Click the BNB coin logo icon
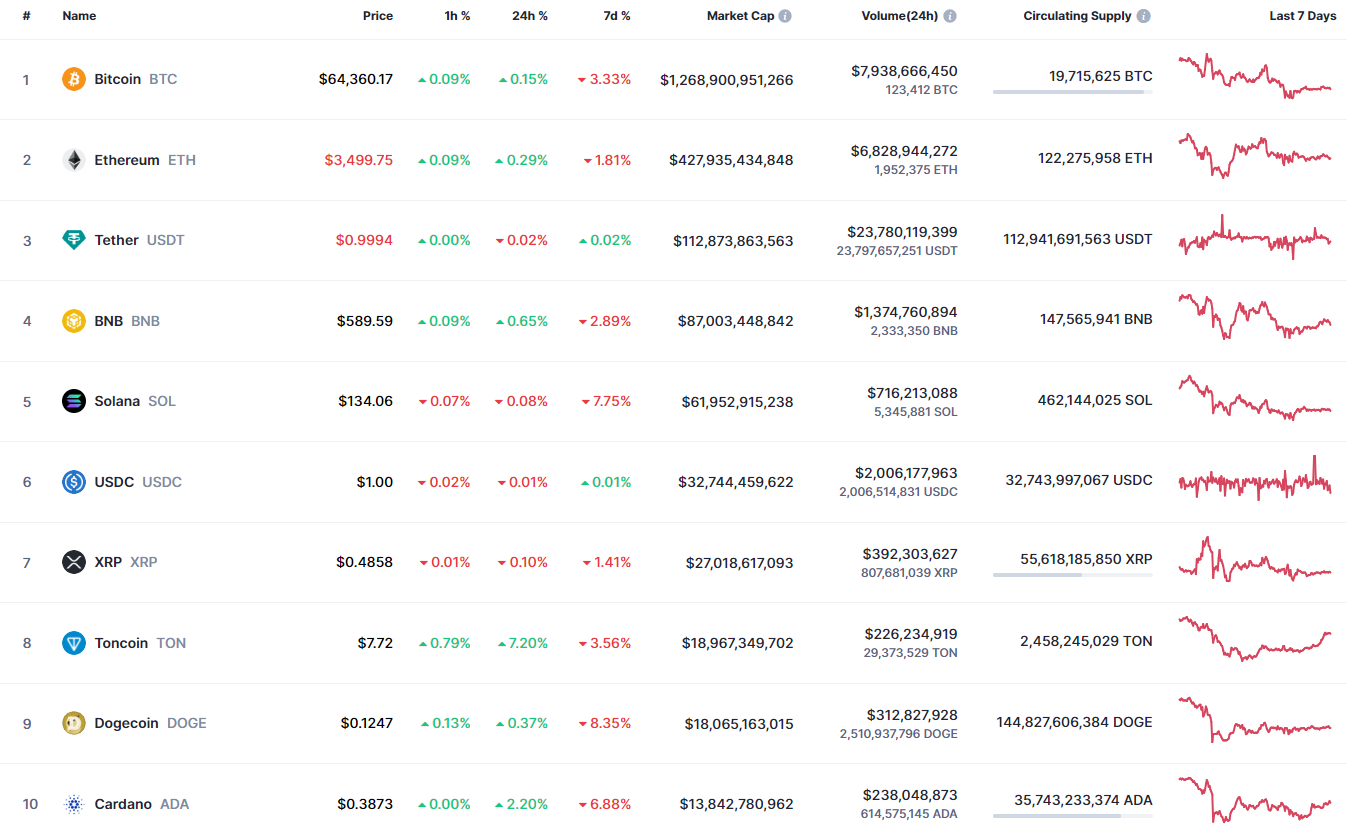 point(74,321)
